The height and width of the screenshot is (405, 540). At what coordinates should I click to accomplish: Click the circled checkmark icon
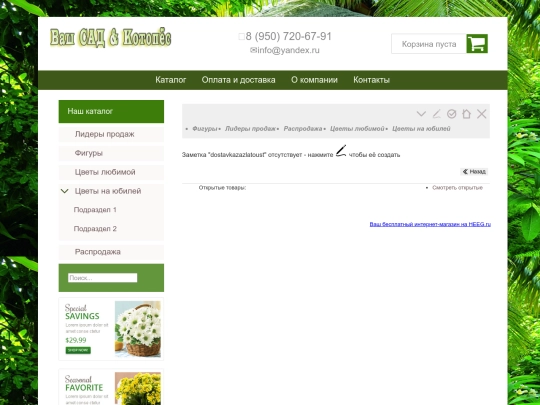point(451,114)
